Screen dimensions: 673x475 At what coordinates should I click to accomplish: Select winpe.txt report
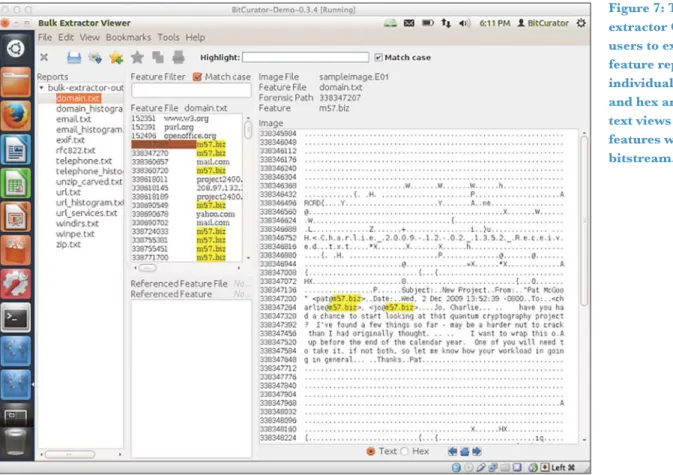click(75, 234)
